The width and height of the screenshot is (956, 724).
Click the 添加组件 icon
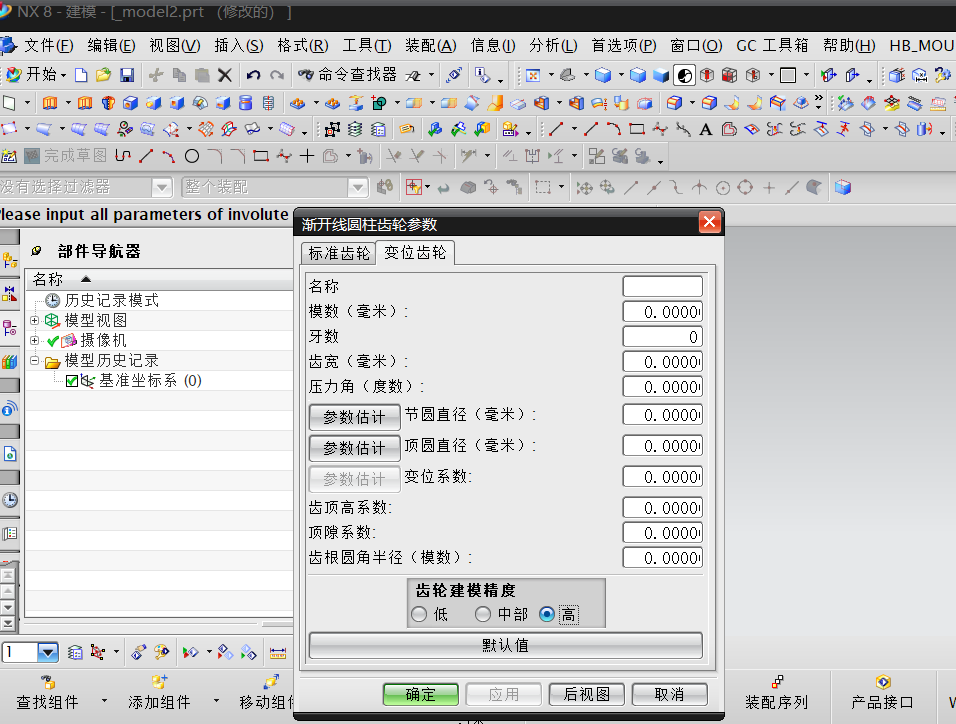[159, 682]
